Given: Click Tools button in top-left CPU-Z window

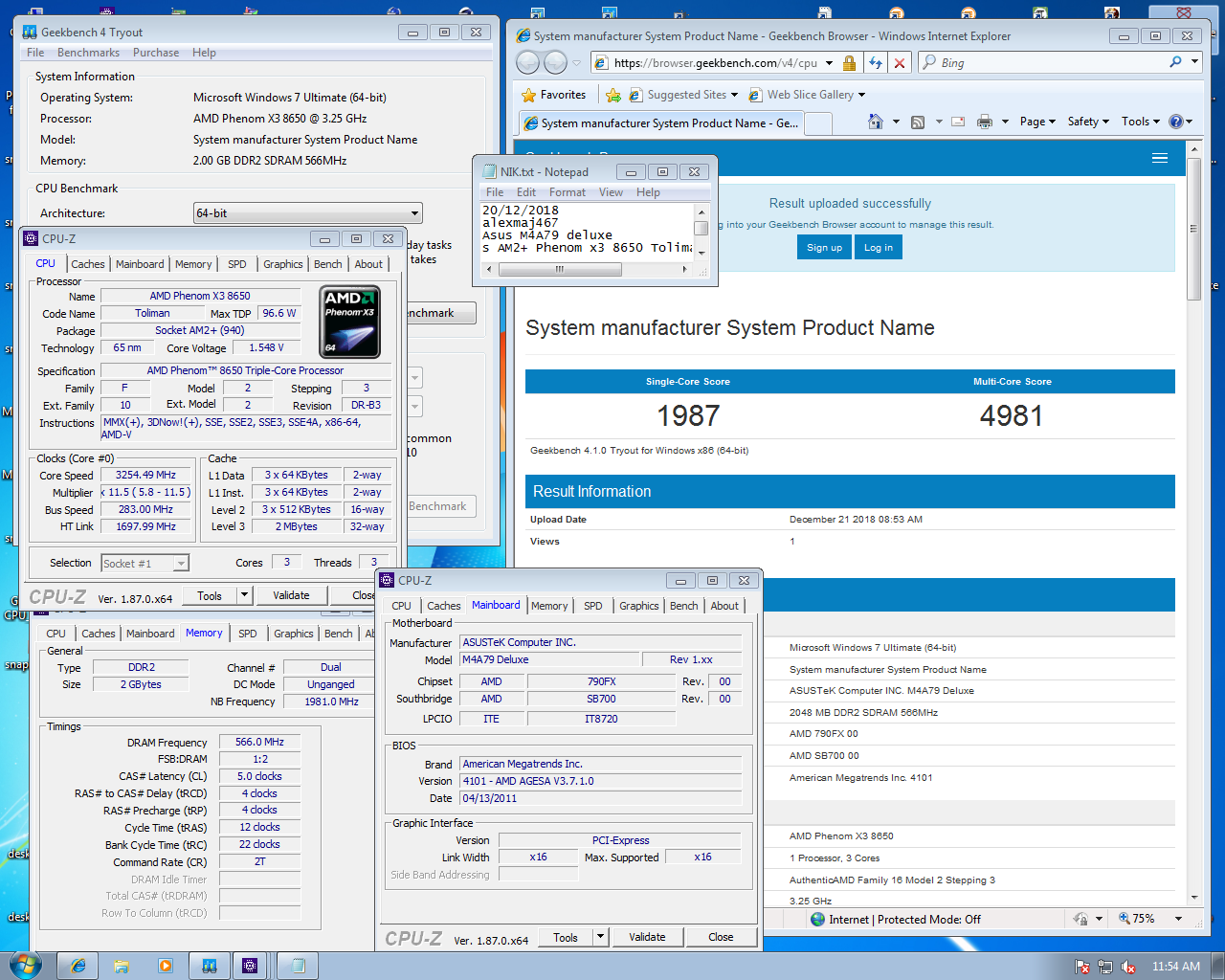Looking at the screenshot, I should [210, 595].
